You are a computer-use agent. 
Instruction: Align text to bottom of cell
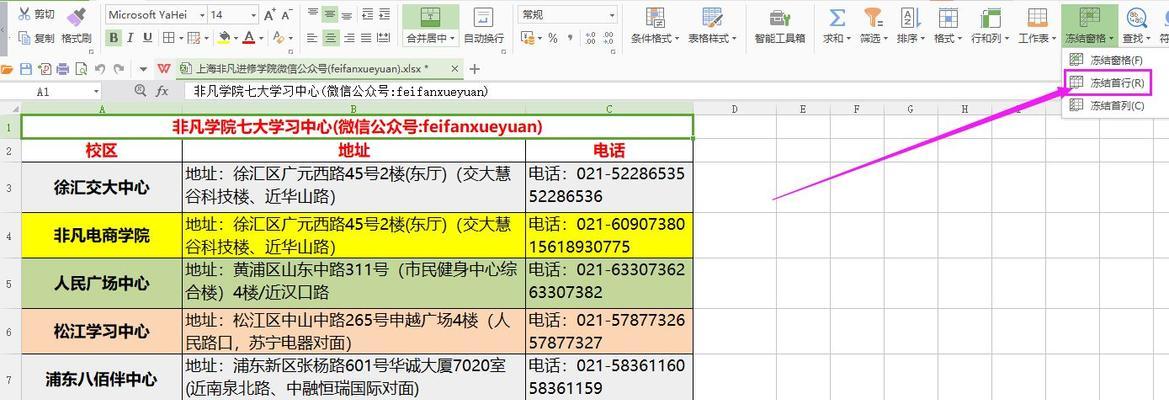(x=347, y=14)
